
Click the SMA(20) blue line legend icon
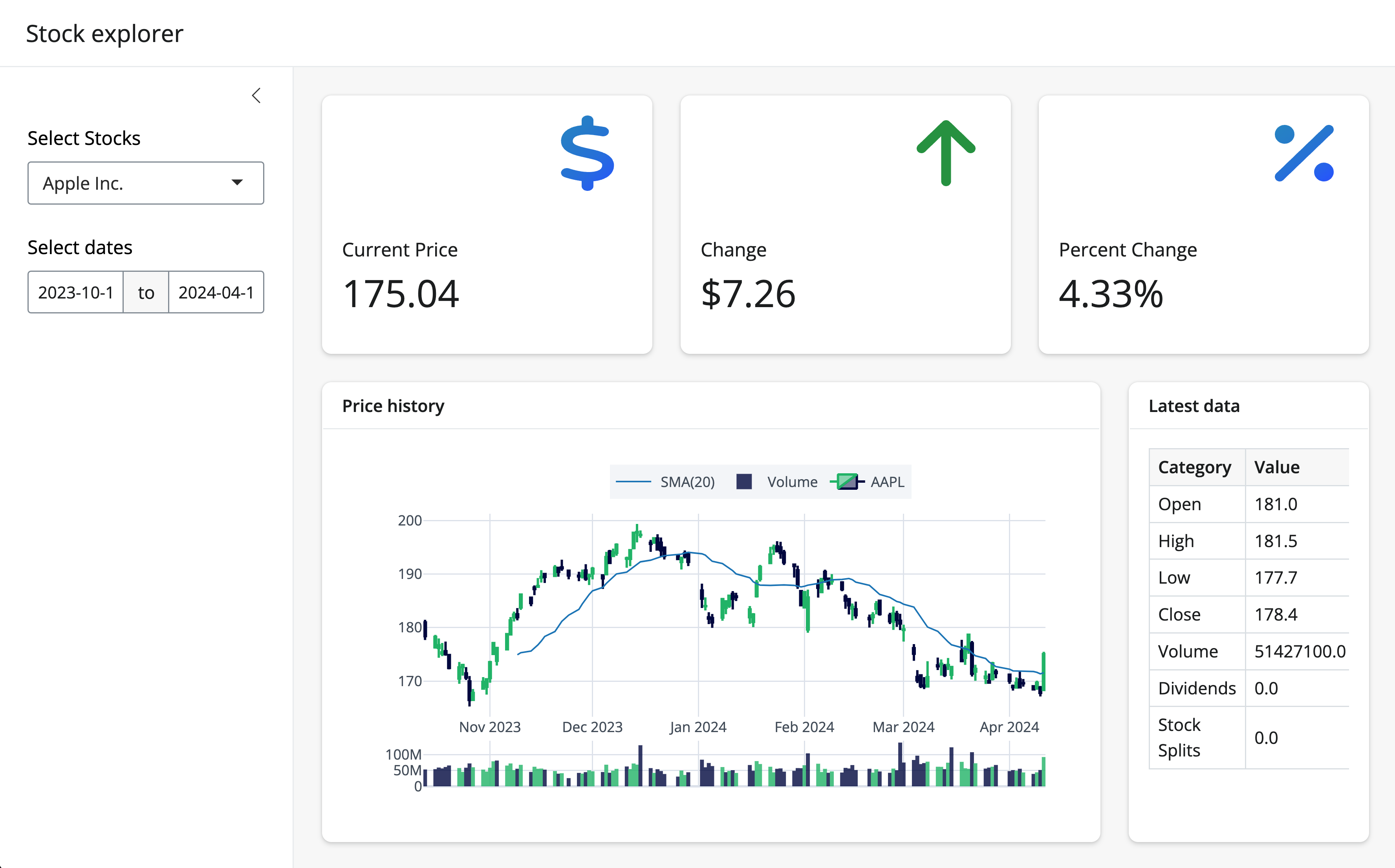coord(633,482)
